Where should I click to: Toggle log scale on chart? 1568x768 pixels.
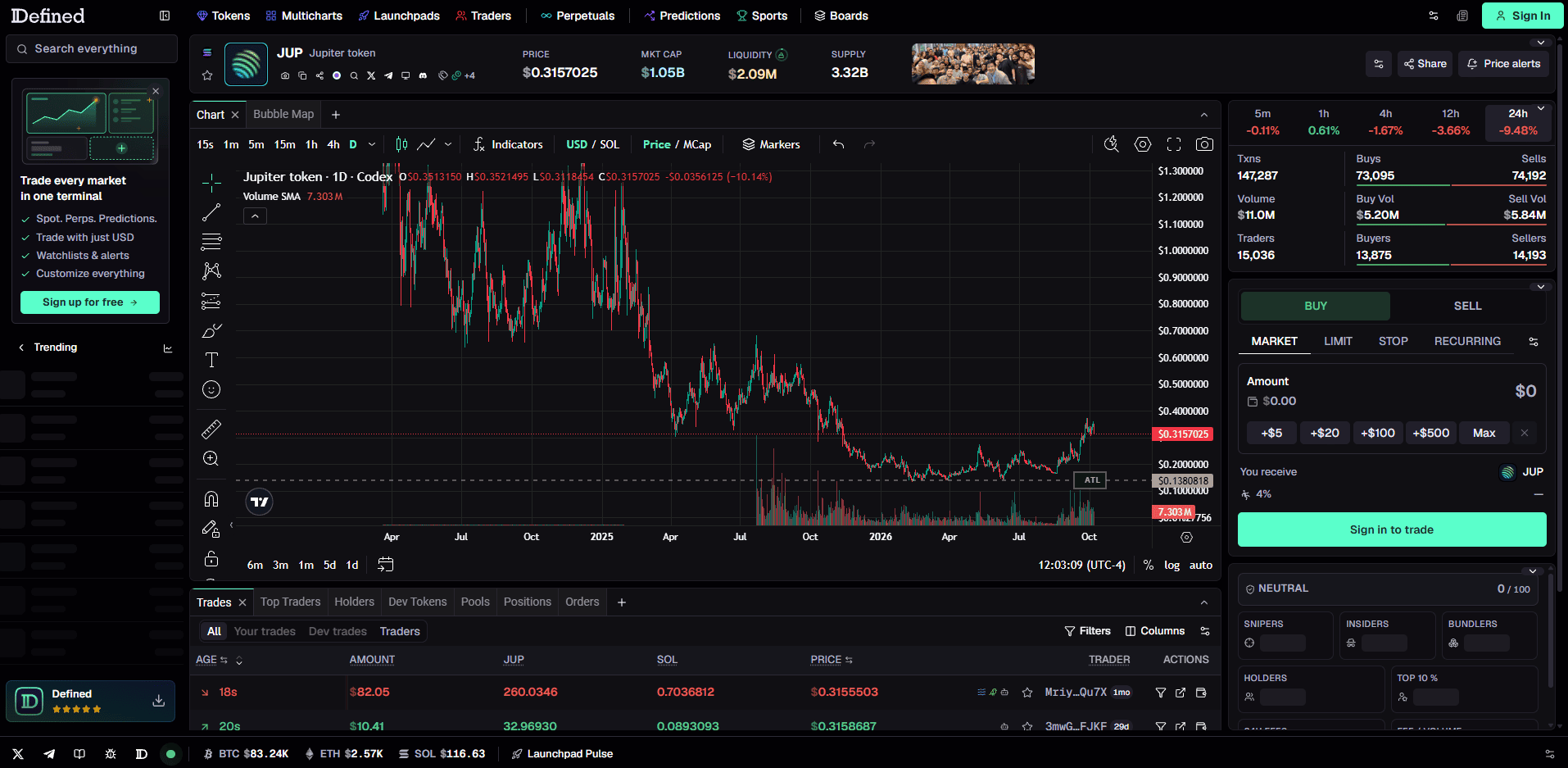tap(1172, 566)
